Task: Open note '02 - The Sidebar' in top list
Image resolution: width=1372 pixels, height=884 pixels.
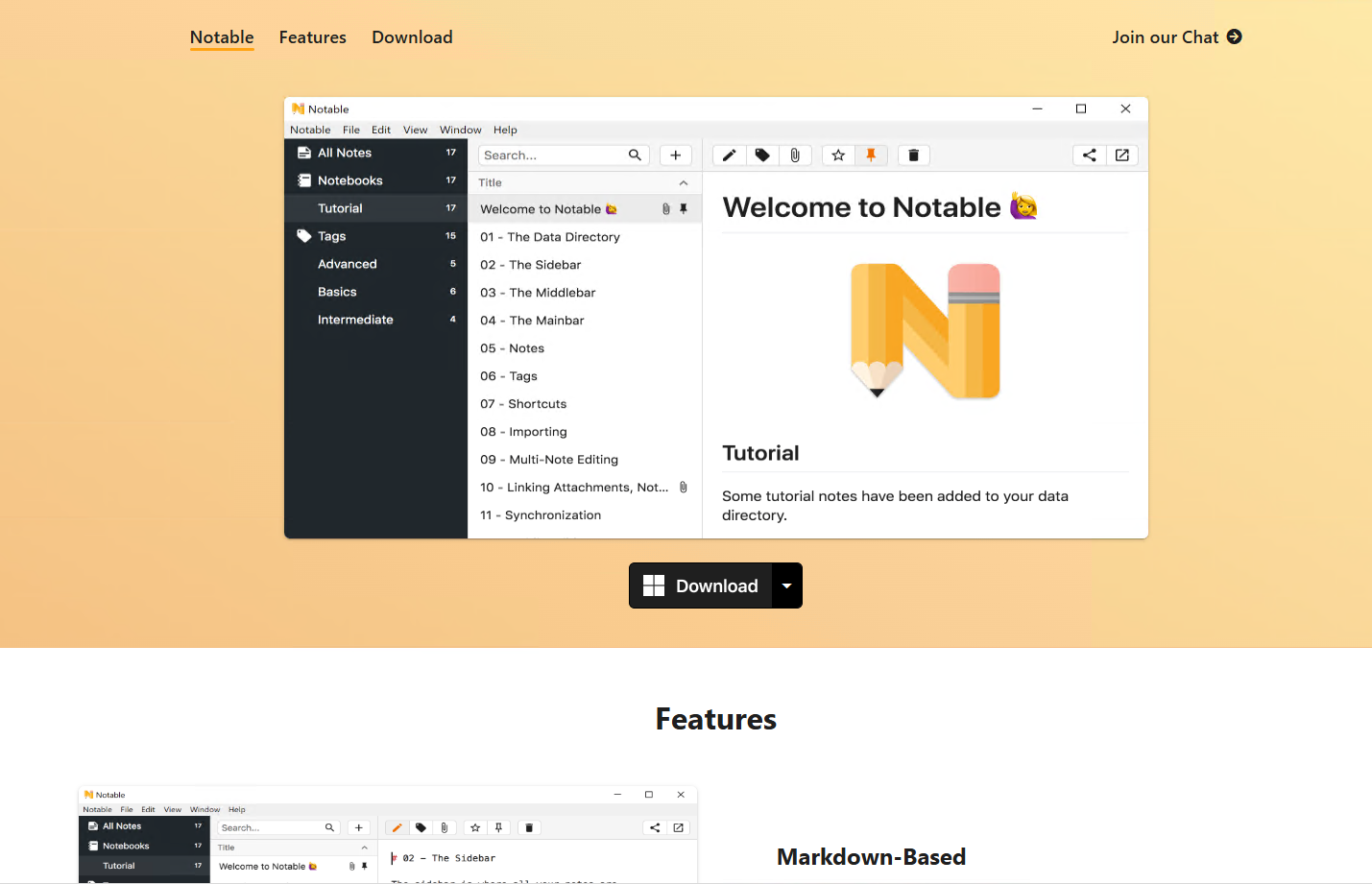Action: [585, 265]
